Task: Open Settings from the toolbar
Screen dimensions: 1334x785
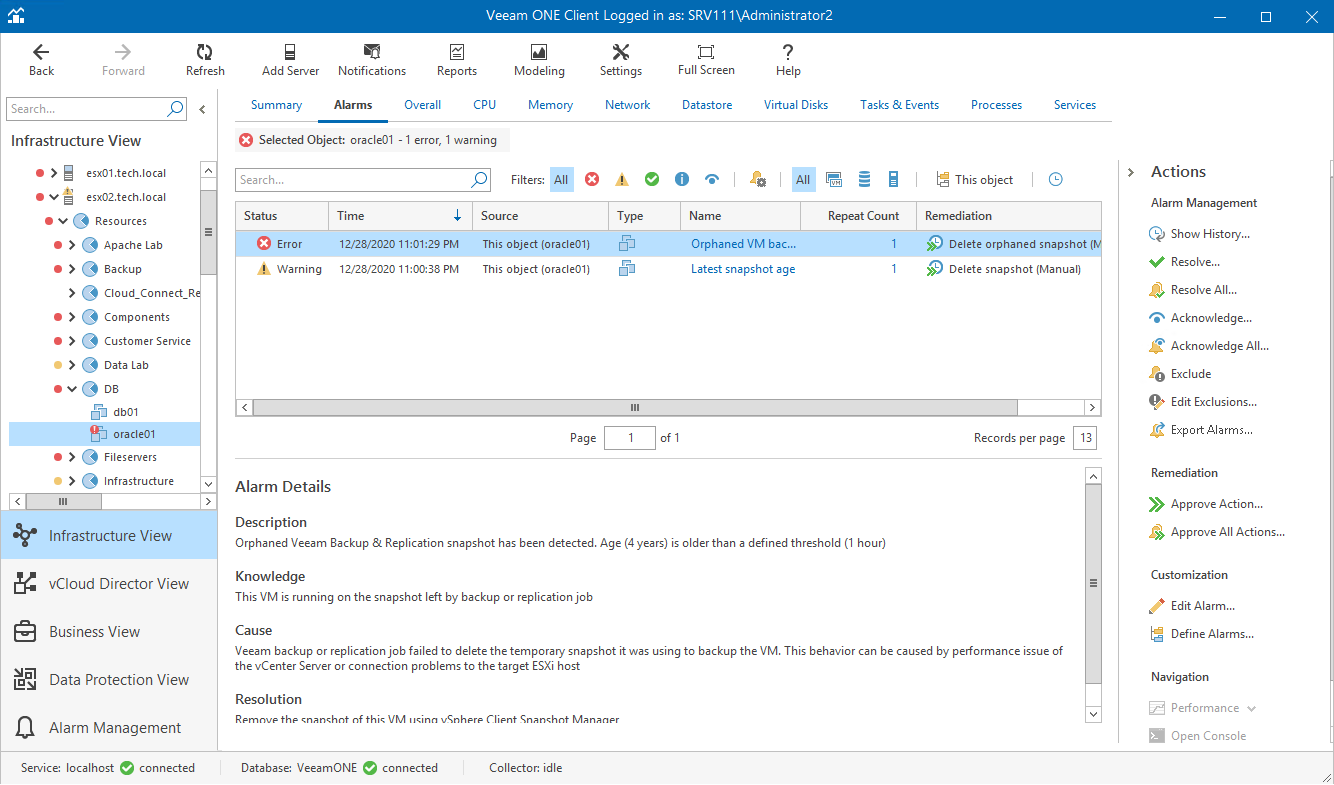Action: tap(621, 60)
